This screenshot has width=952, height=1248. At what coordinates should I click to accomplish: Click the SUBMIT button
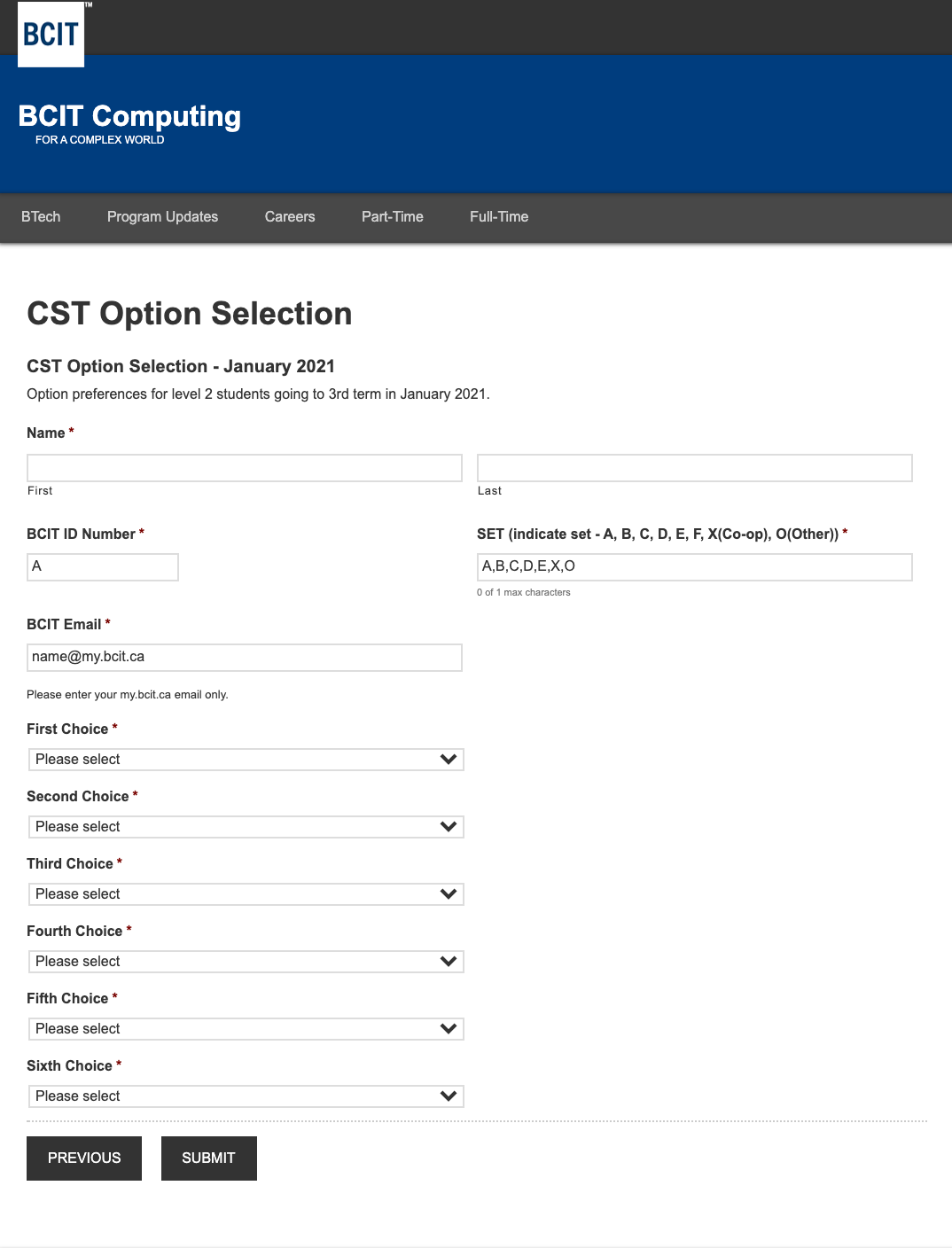[x=209, y=1158]
